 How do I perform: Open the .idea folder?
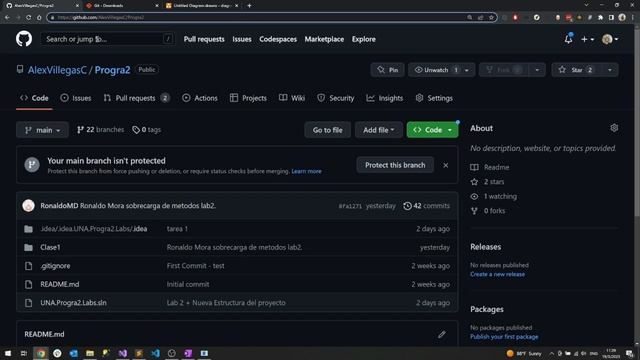(93, 229)
